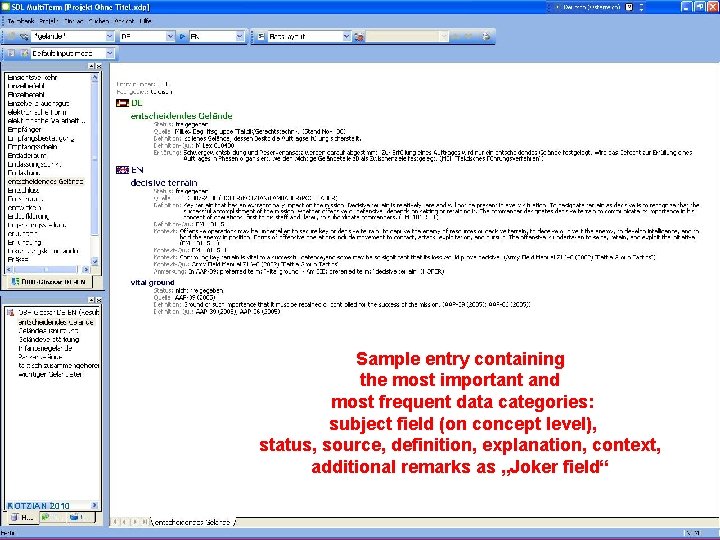Click the chevron arrow at the hitlist bottom

click(x=95, y=505)
